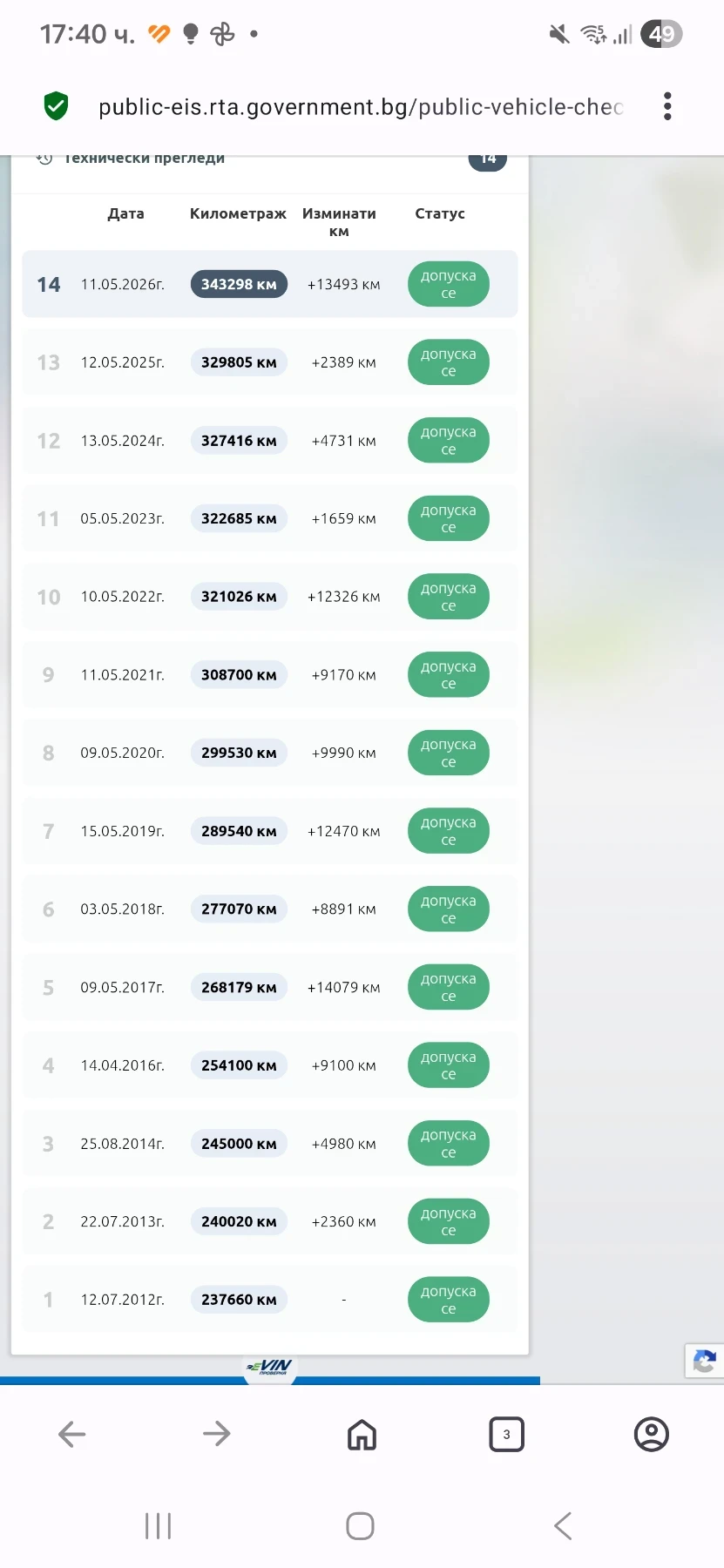Tap the 343298 км highlighted mileage badge

tap(239, 284)
